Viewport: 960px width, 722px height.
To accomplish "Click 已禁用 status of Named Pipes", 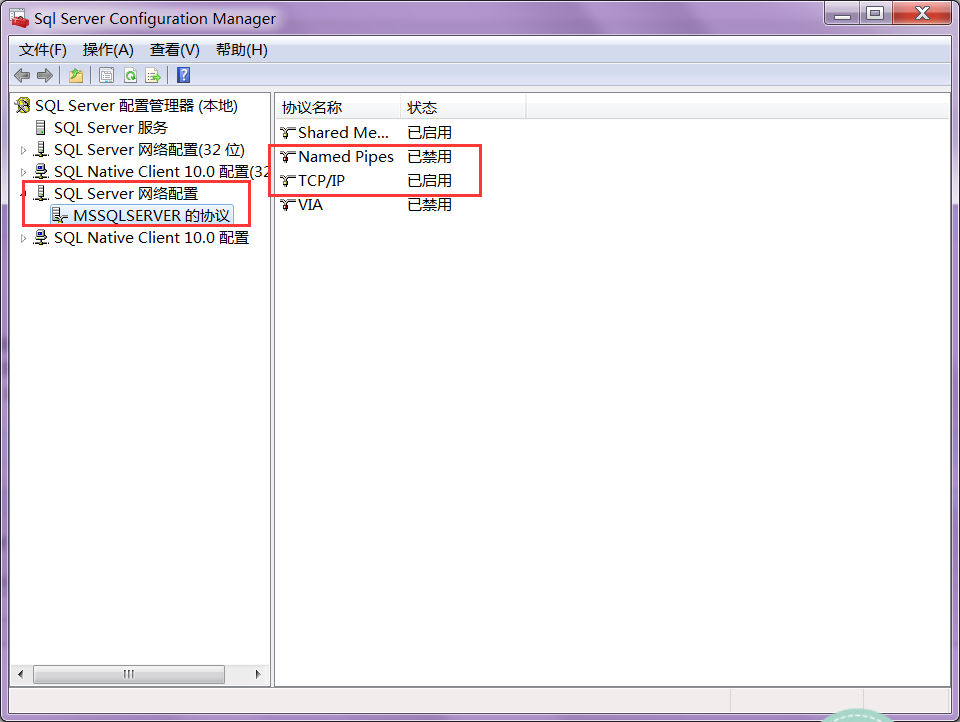I will pos(430,157).
